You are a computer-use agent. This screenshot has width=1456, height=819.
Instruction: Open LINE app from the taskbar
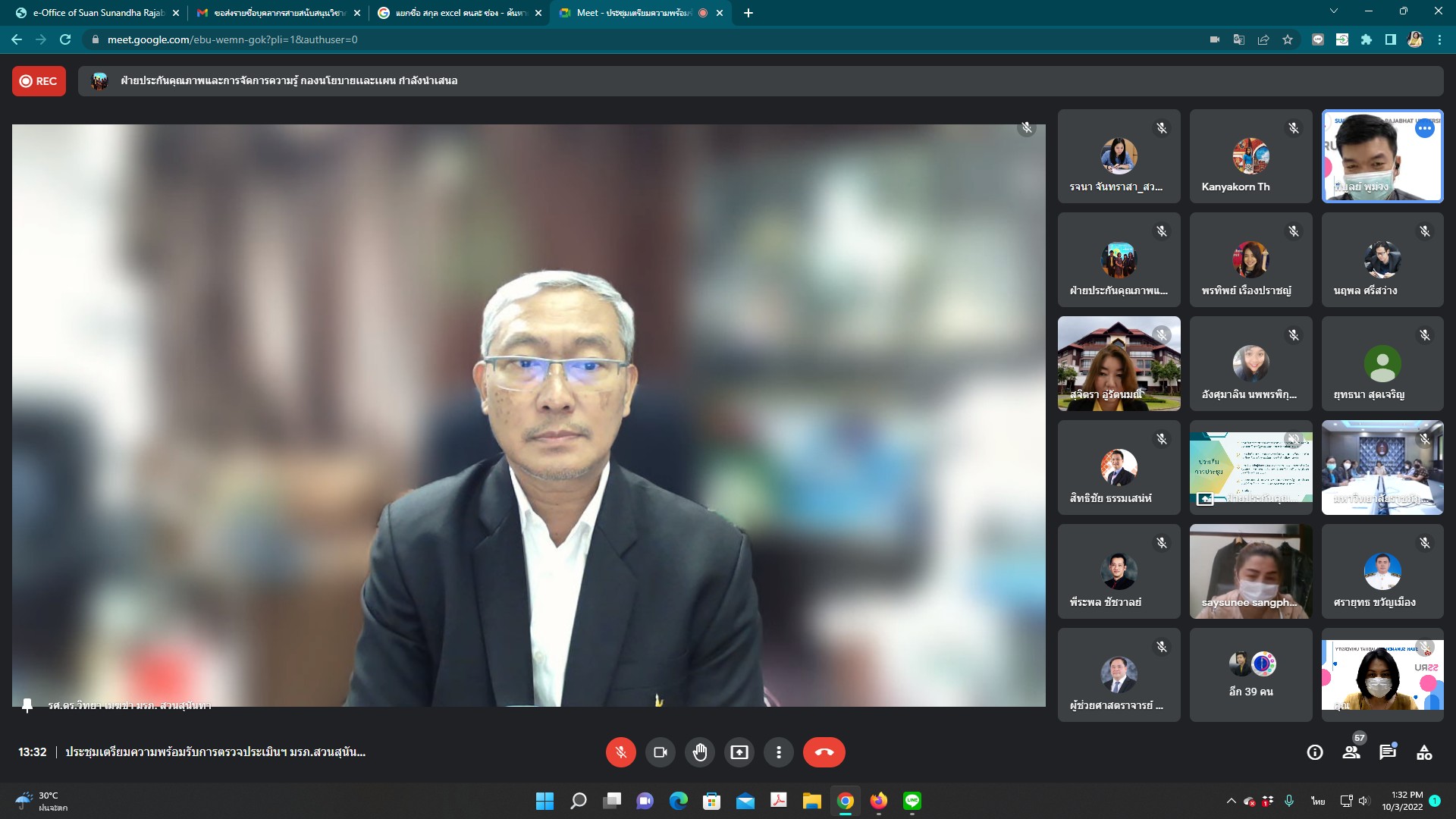pos(912,801)
